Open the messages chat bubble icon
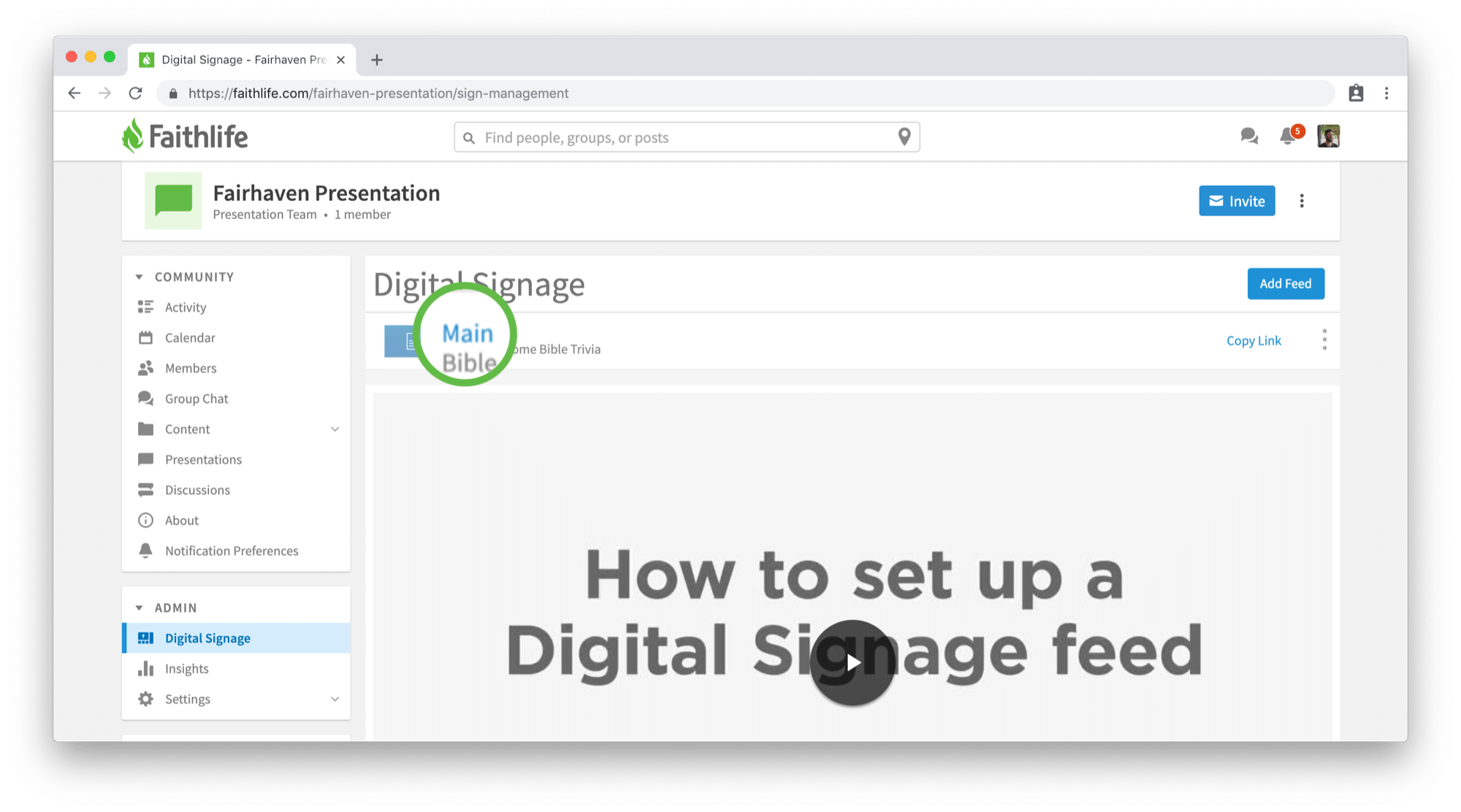Image resolution: width=1461 pixels, height=812 pixels. [1248, 137]
